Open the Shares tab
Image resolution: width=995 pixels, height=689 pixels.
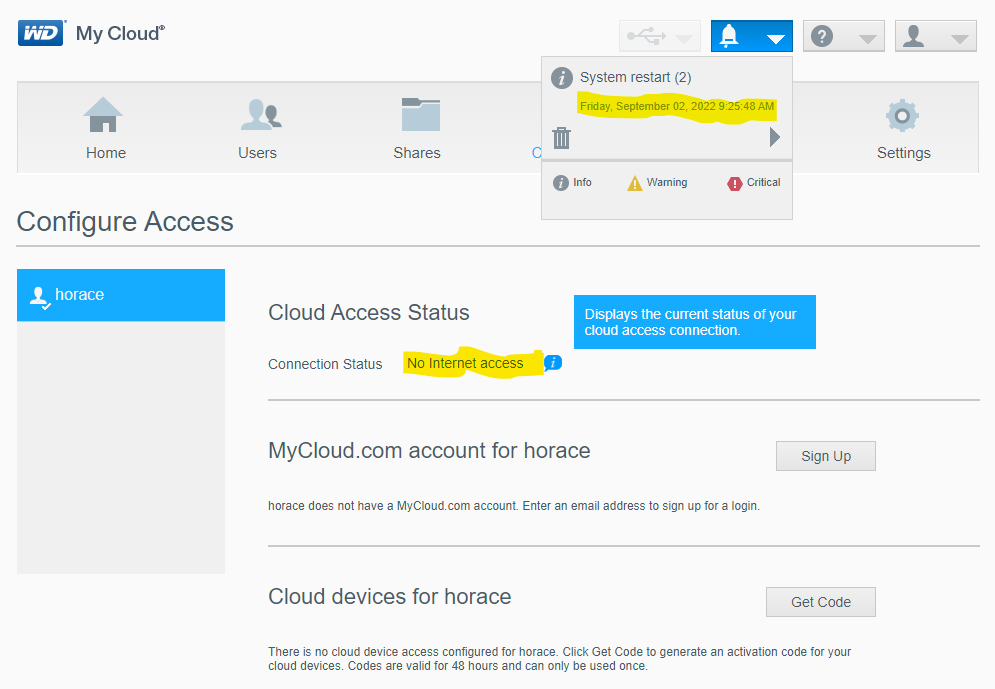click(417, 129)
